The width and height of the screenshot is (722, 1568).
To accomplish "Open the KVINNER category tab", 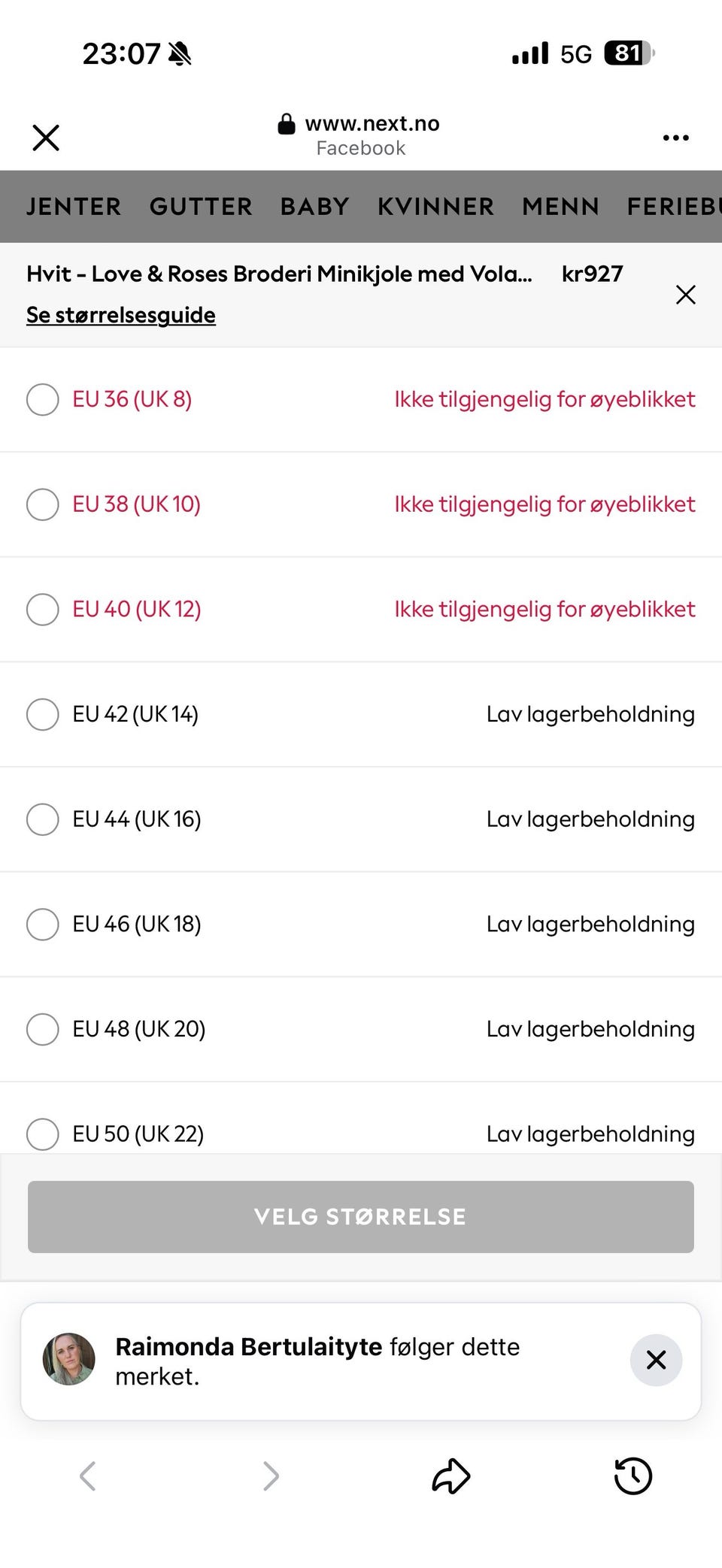I will (436, 207).
